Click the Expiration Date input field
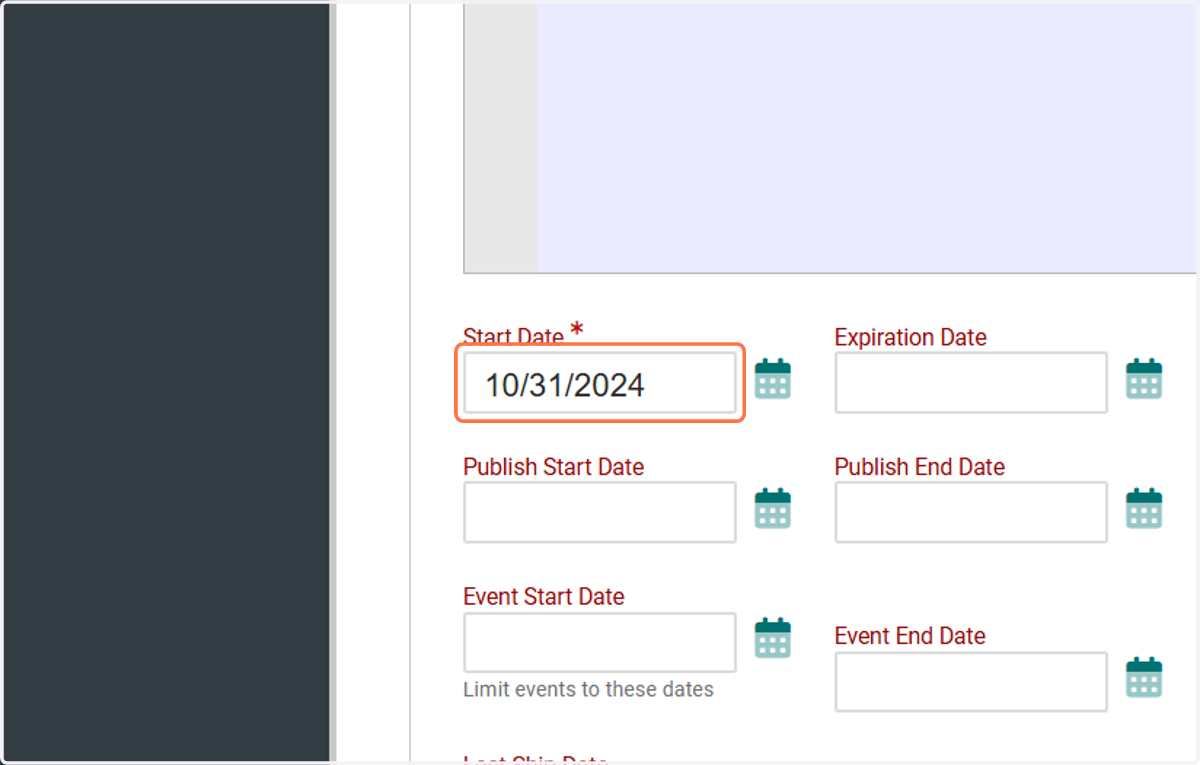 [971, 382]
